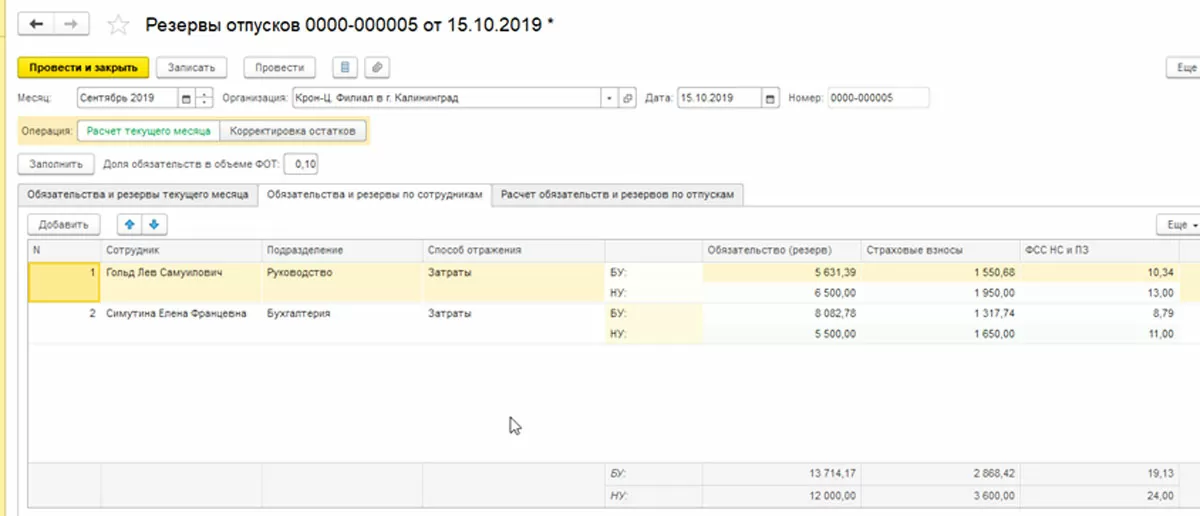Select Расчет текущего месяца operation
Screen dimensions: 1200x516
147,131
